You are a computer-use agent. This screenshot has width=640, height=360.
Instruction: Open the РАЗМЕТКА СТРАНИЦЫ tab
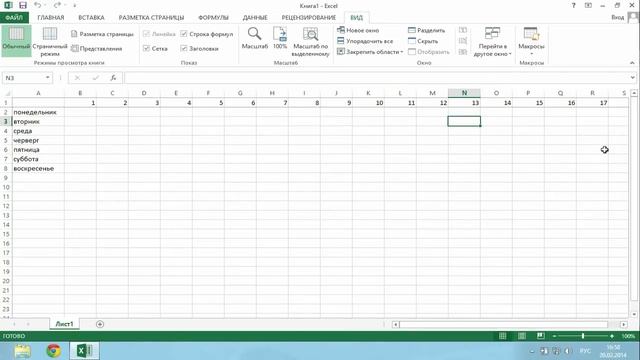coord(151,18)
